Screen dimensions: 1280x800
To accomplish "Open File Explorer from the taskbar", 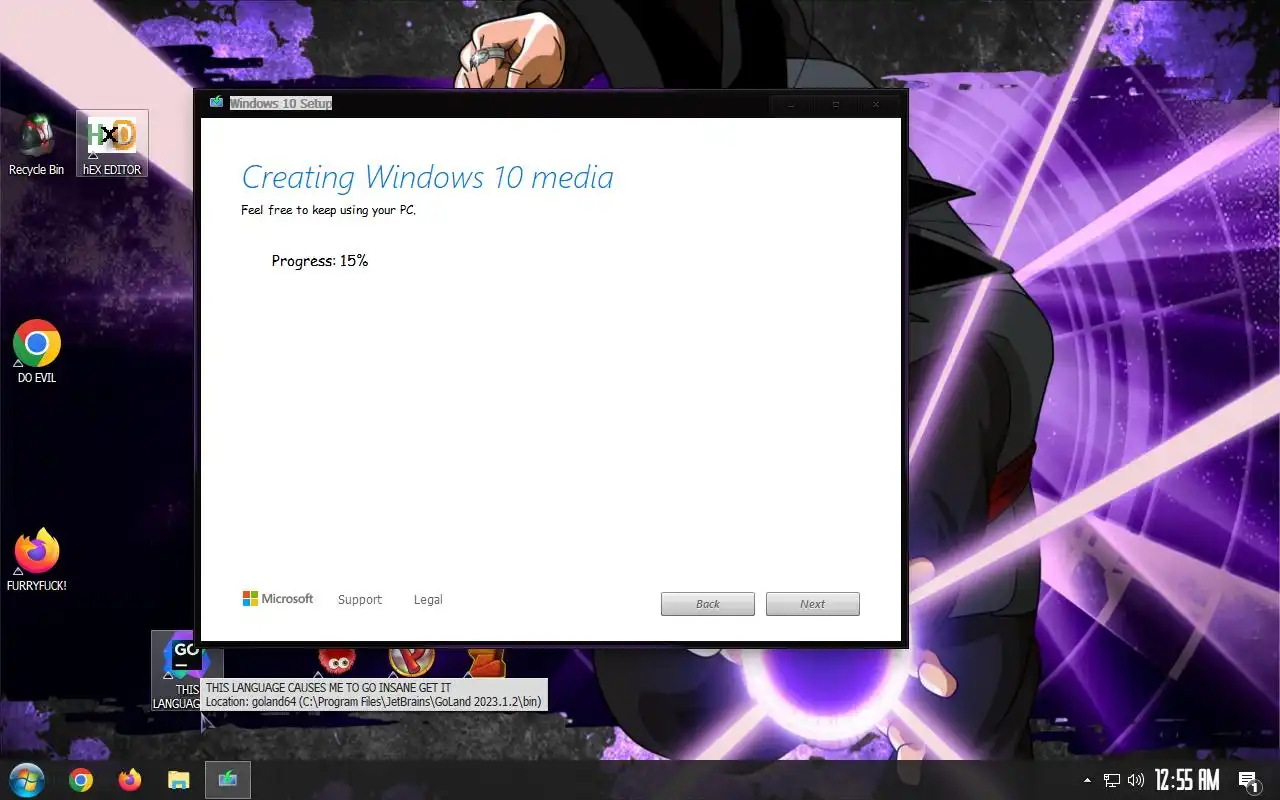I will tap(178, 780).
